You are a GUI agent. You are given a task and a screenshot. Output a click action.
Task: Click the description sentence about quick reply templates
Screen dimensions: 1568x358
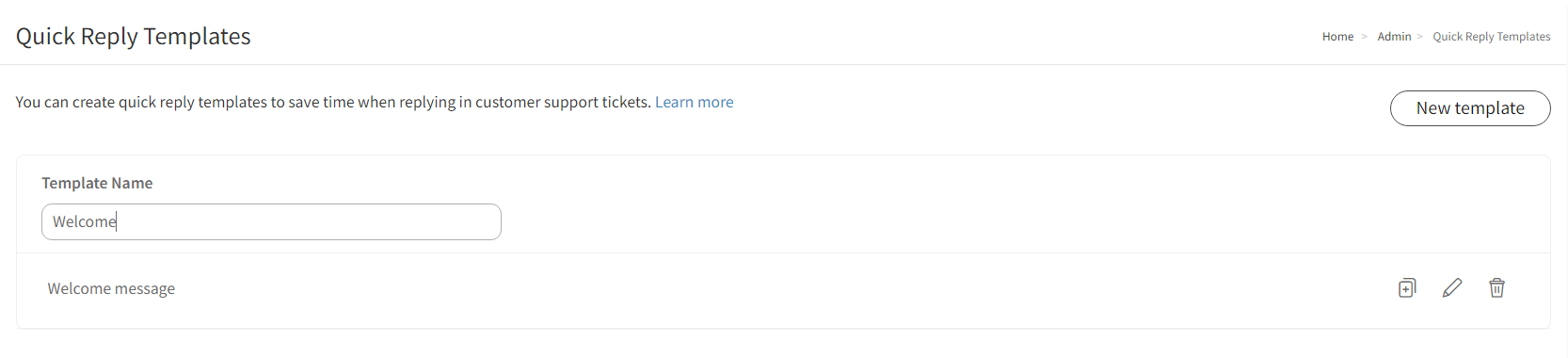point(333,102)
